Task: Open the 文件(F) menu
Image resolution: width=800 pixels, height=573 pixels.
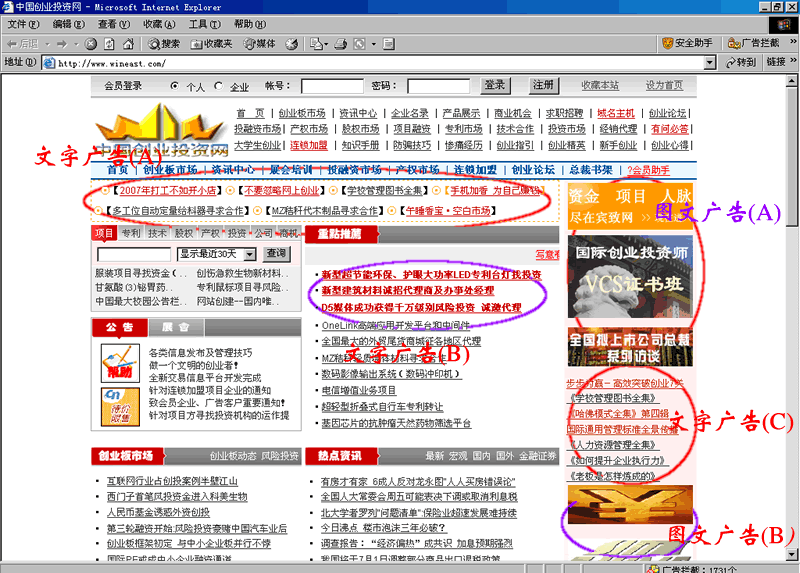Action: [x=23, y=24]
